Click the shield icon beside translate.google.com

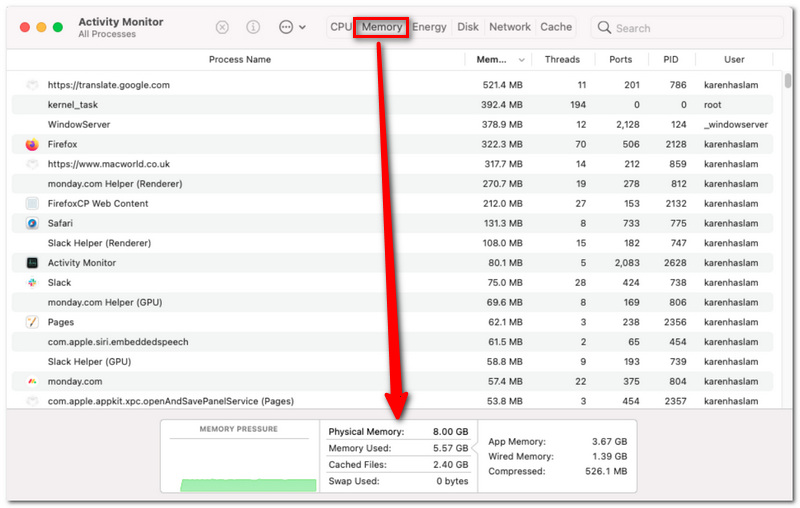click(x=32, y=85)
